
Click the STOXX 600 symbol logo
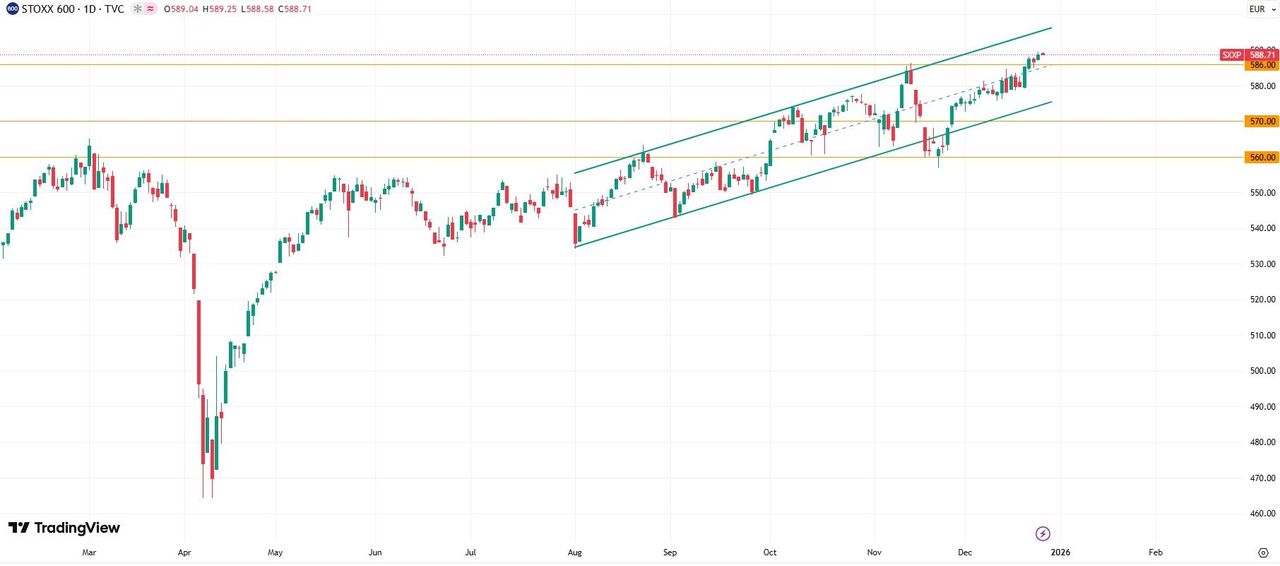tap(12, 9)
